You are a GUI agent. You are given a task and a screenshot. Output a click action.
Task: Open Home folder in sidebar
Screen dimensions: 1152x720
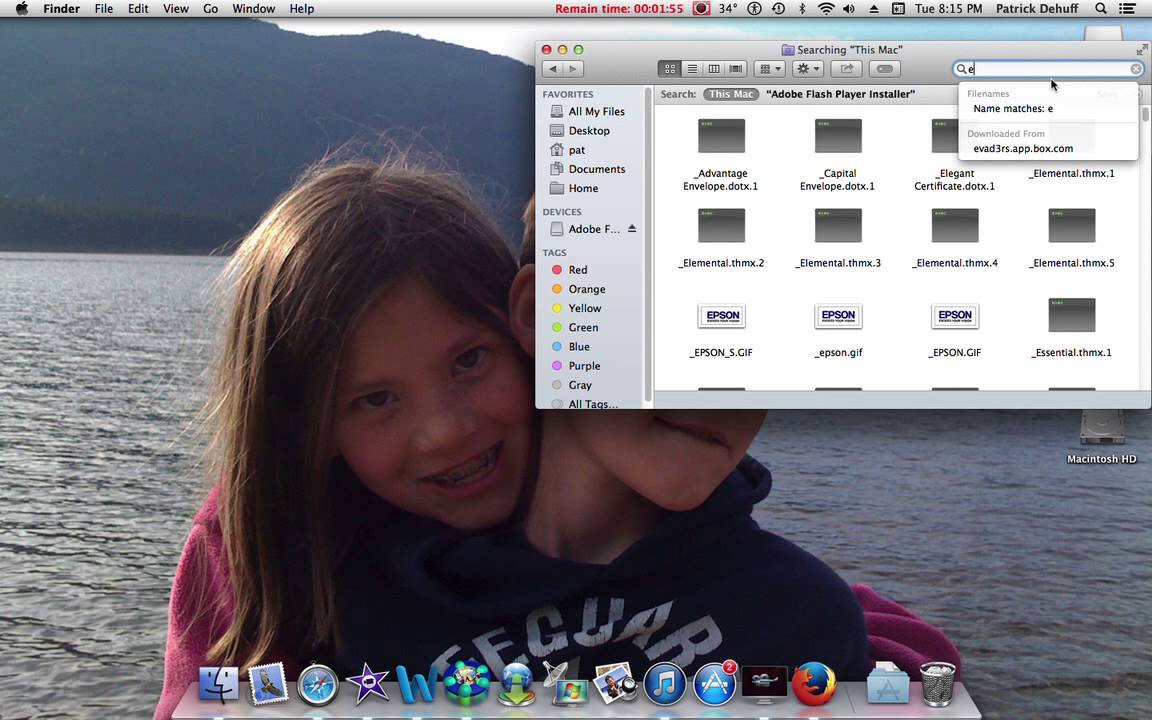click(583, 188)
